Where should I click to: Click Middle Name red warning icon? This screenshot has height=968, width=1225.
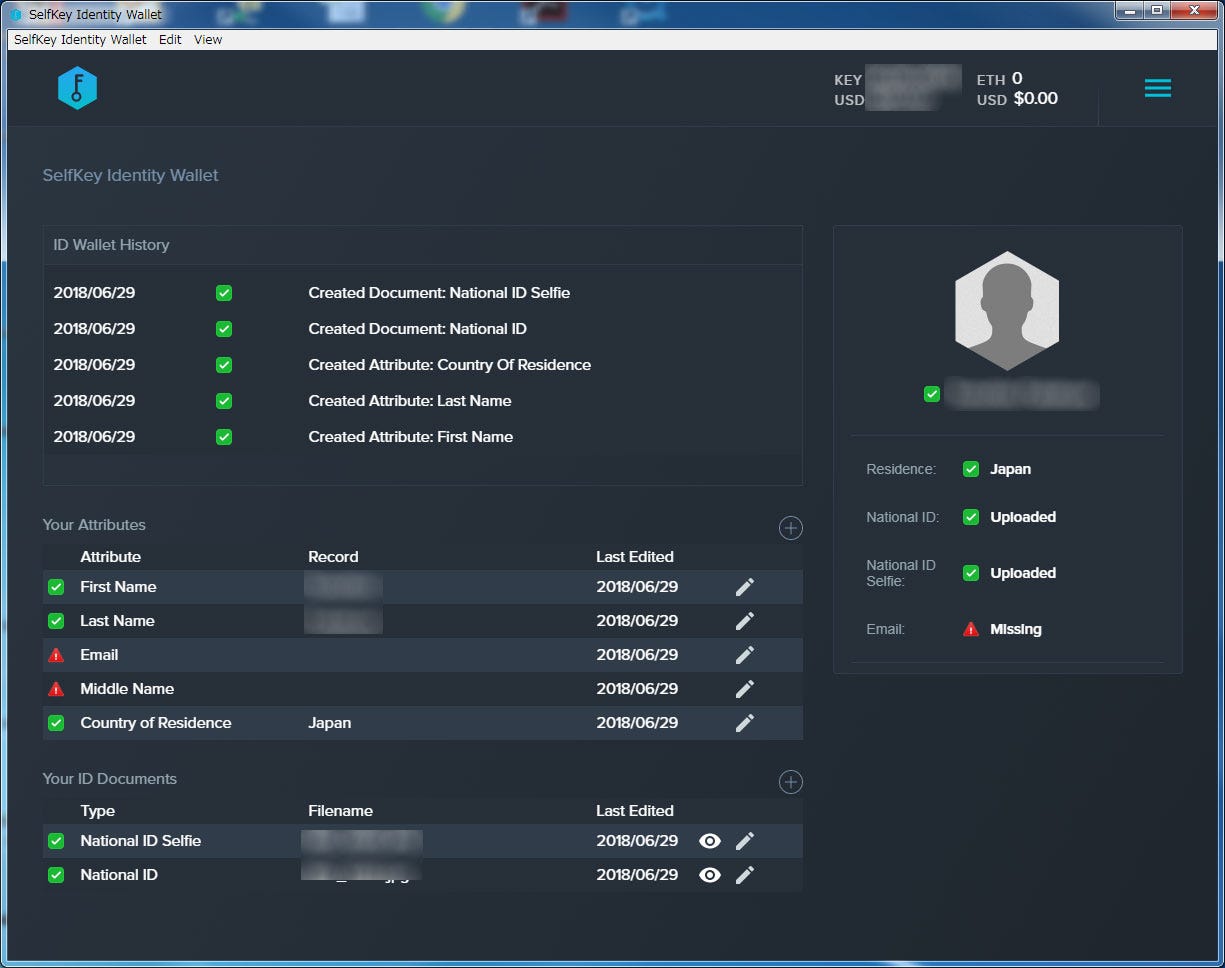point(56,689)
